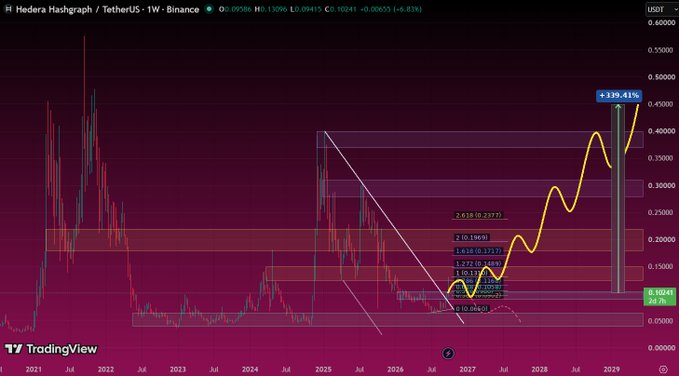Click the 0.55000 price axis label
Image resolution: width=679 pixels, height=376 pixels.
661,50
